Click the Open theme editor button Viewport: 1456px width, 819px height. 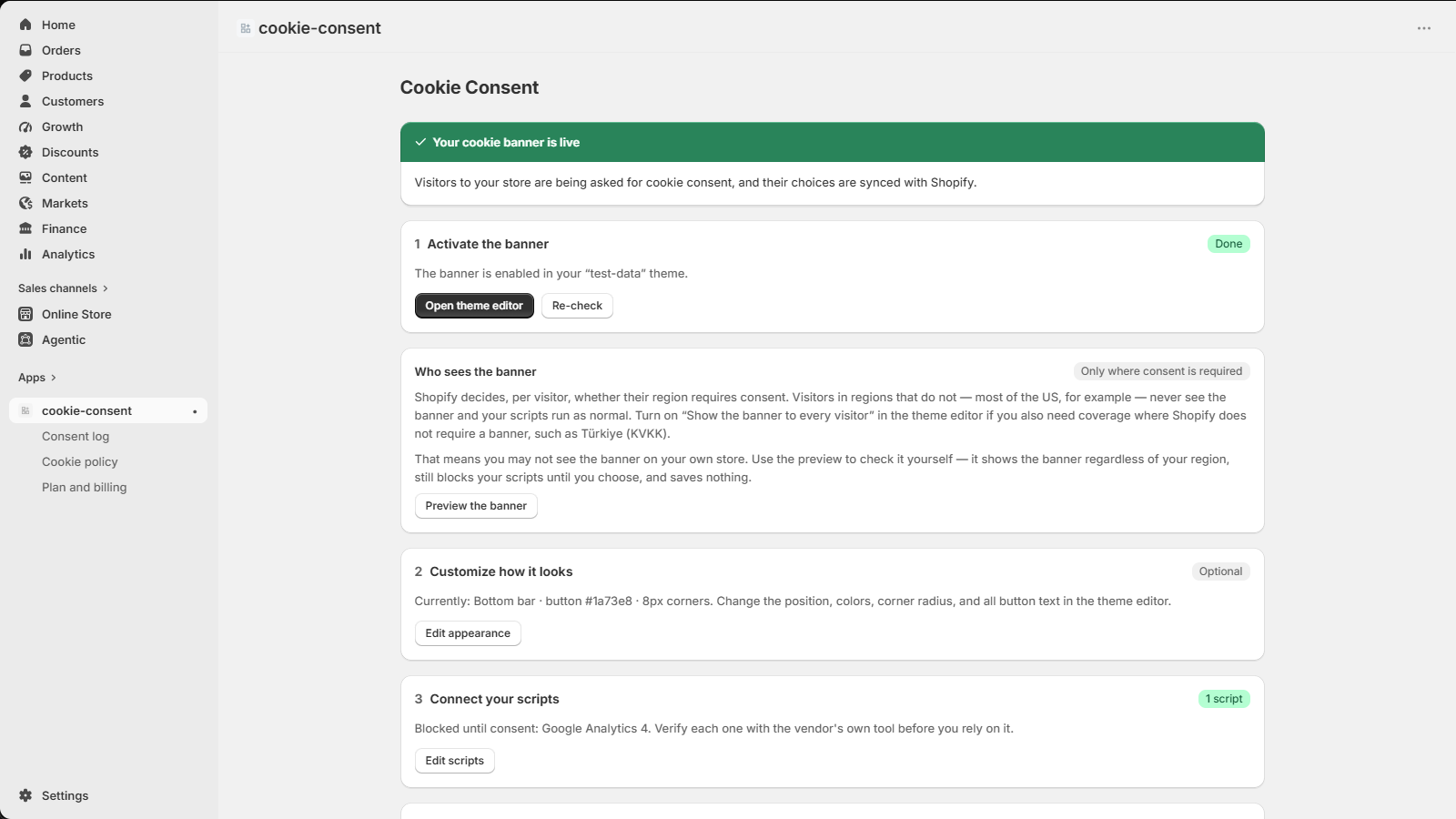pyautogui.click(x=474, y=306)
